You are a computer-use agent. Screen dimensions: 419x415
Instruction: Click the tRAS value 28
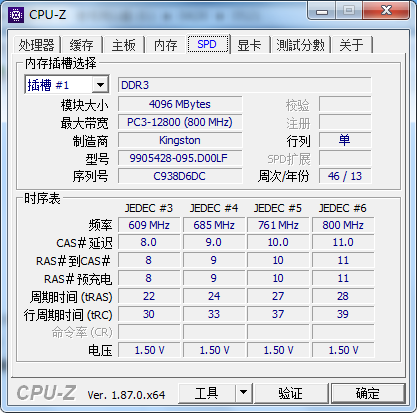[x=343, y=296]
